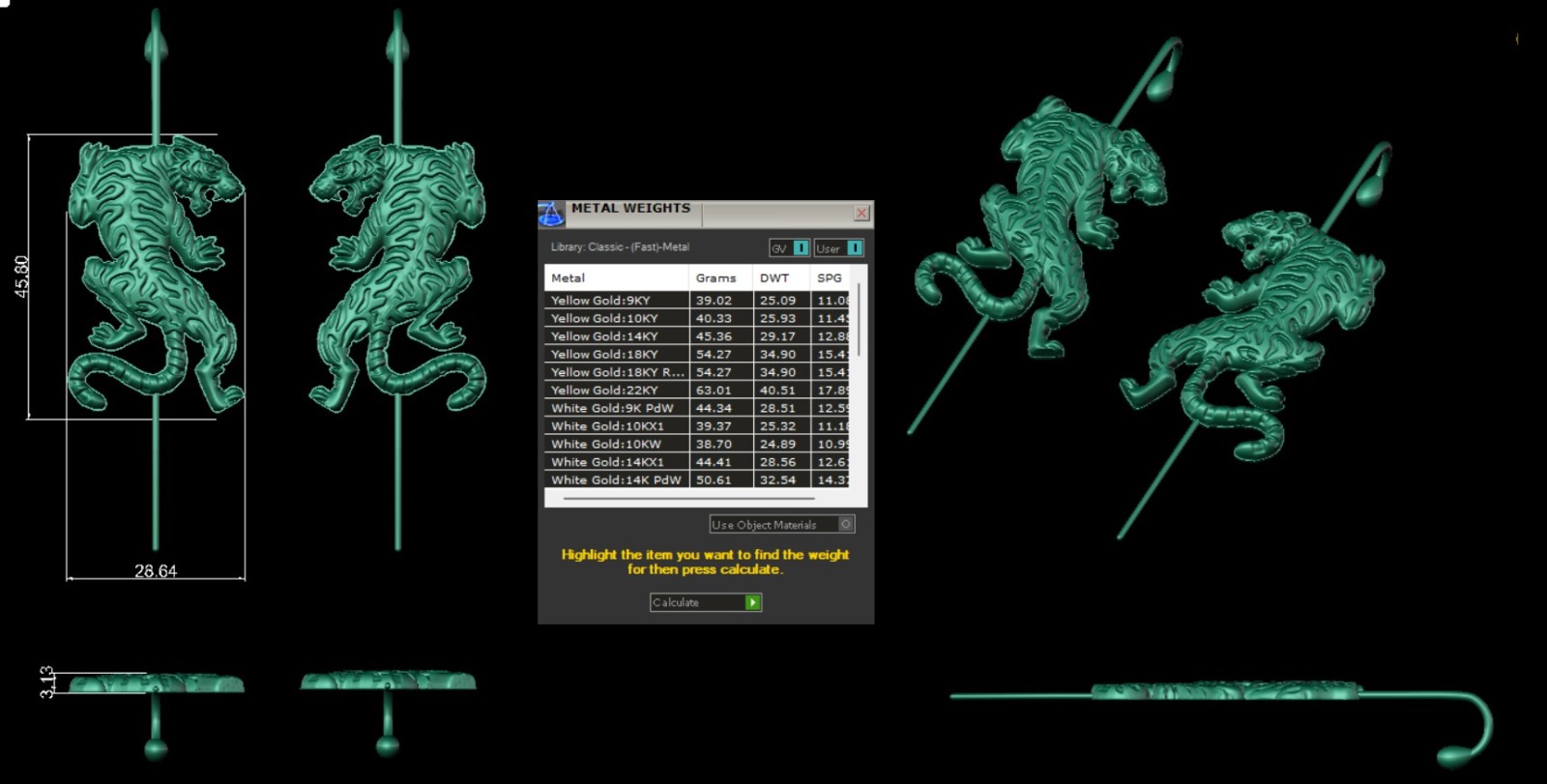Click the SPG column header

[830, 277]
